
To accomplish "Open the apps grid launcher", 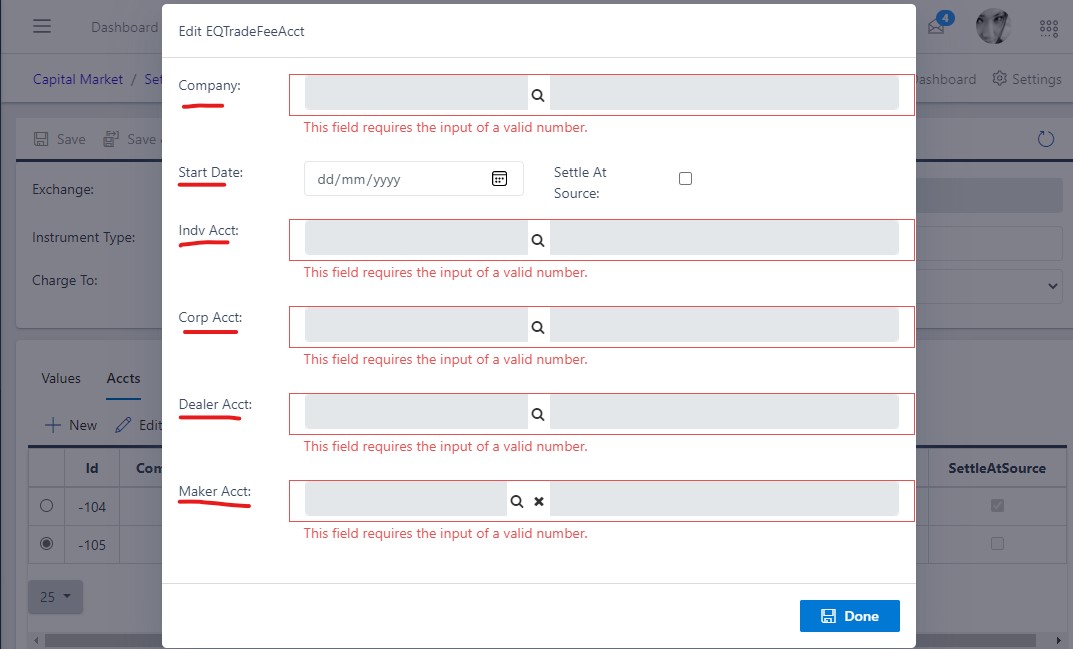I will coord(1048,28).
